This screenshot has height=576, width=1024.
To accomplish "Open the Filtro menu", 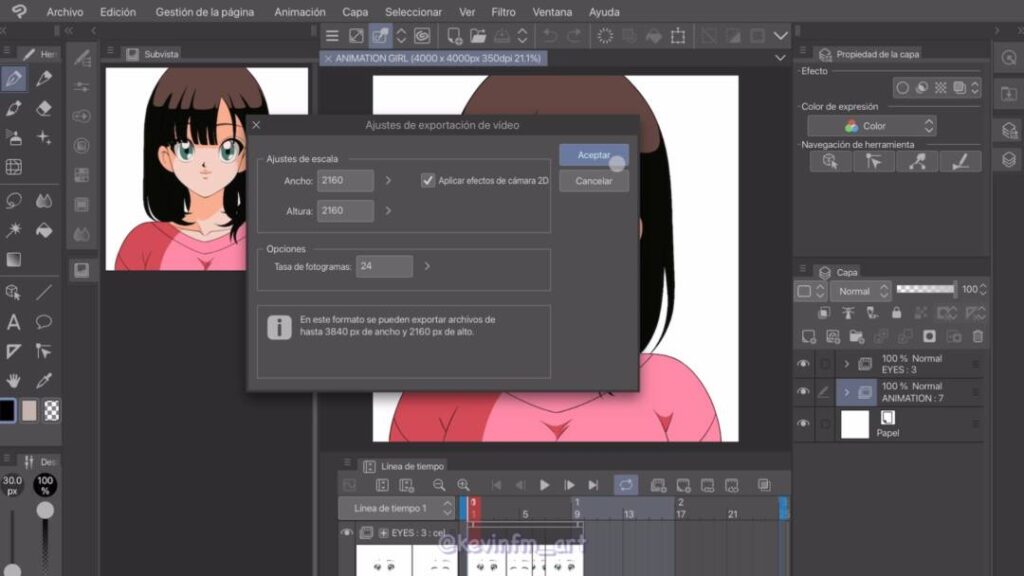I will (x=503, y=12).
